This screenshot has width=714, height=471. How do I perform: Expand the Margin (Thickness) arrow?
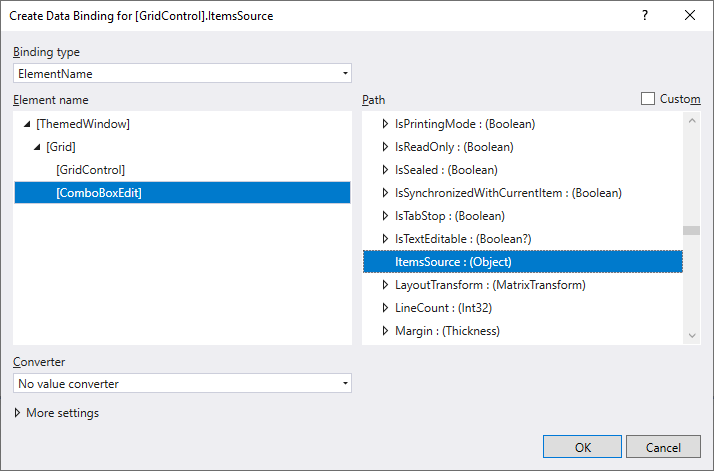[385, 331]
